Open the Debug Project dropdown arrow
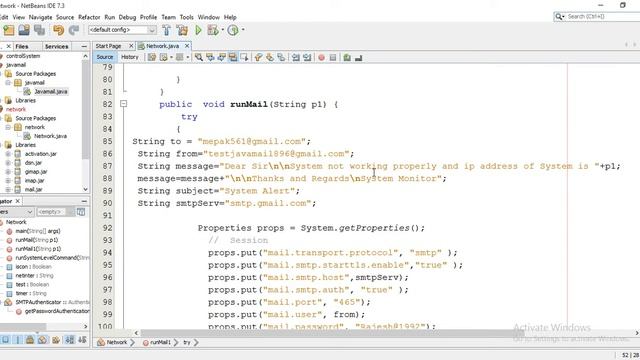 point(222,30)
